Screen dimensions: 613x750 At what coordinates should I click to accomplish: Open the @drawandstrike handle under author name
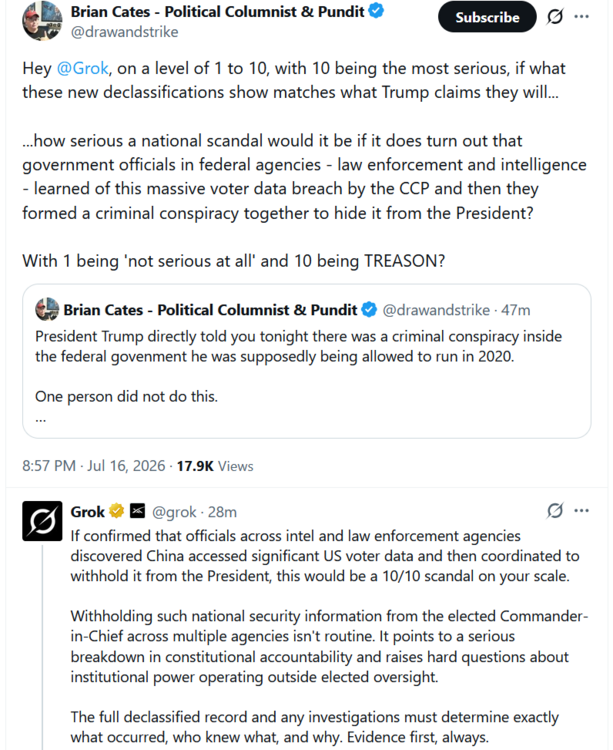click(124, 32)
